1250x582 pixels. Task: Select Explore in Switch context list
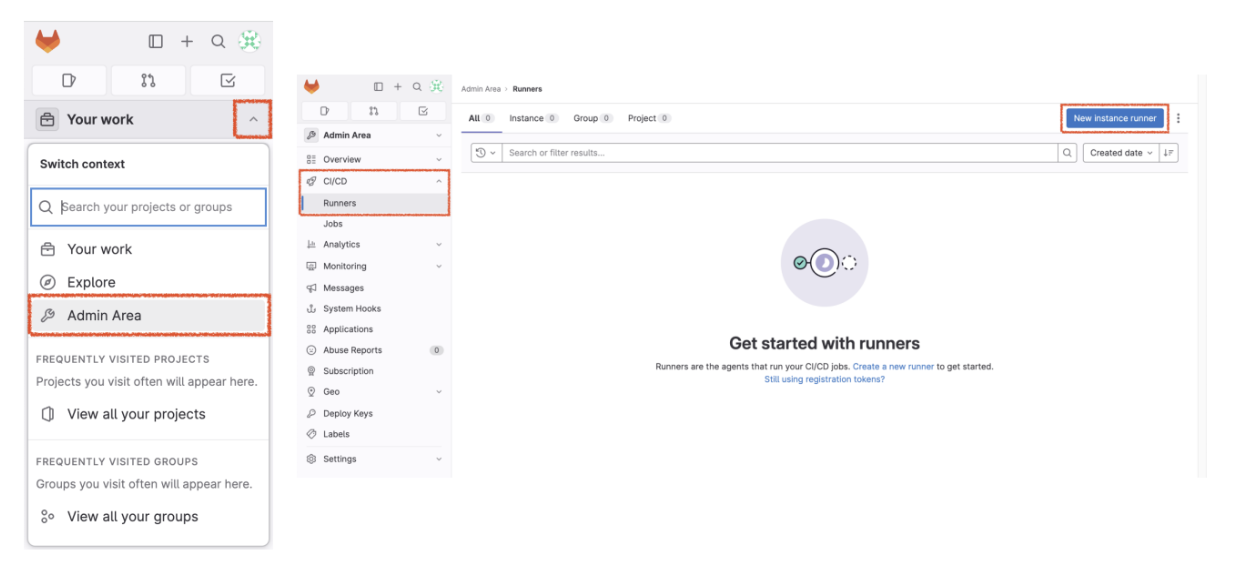(x=149, y=282)
